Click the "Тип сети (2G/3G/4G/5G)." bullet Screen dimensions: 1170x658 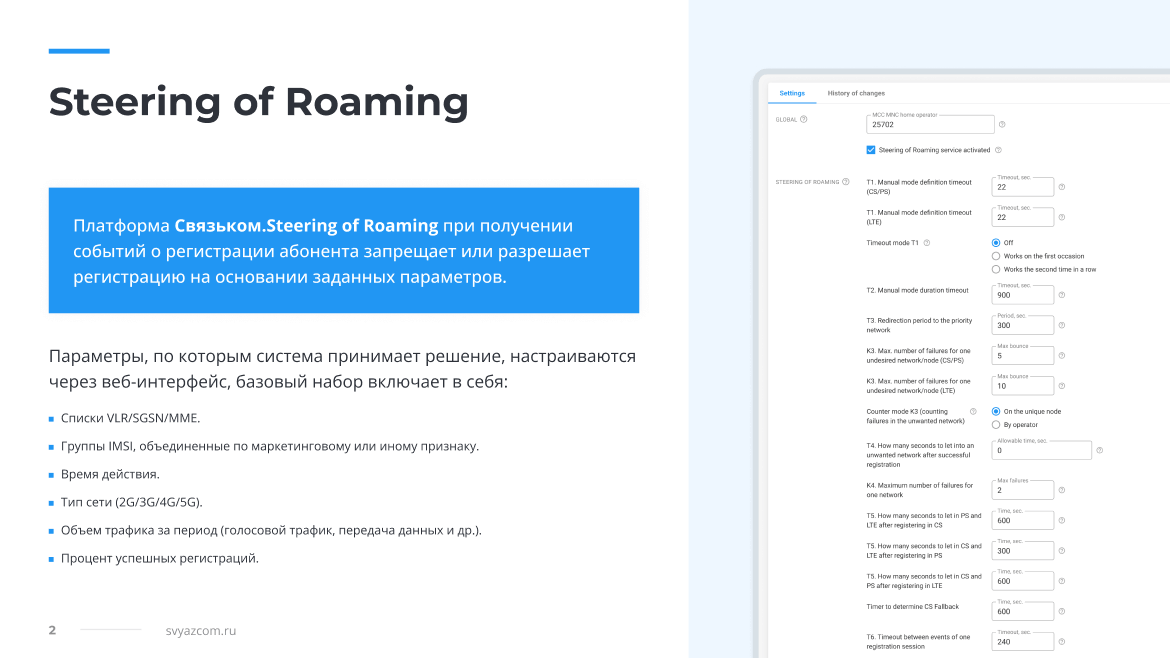[131, 502]
